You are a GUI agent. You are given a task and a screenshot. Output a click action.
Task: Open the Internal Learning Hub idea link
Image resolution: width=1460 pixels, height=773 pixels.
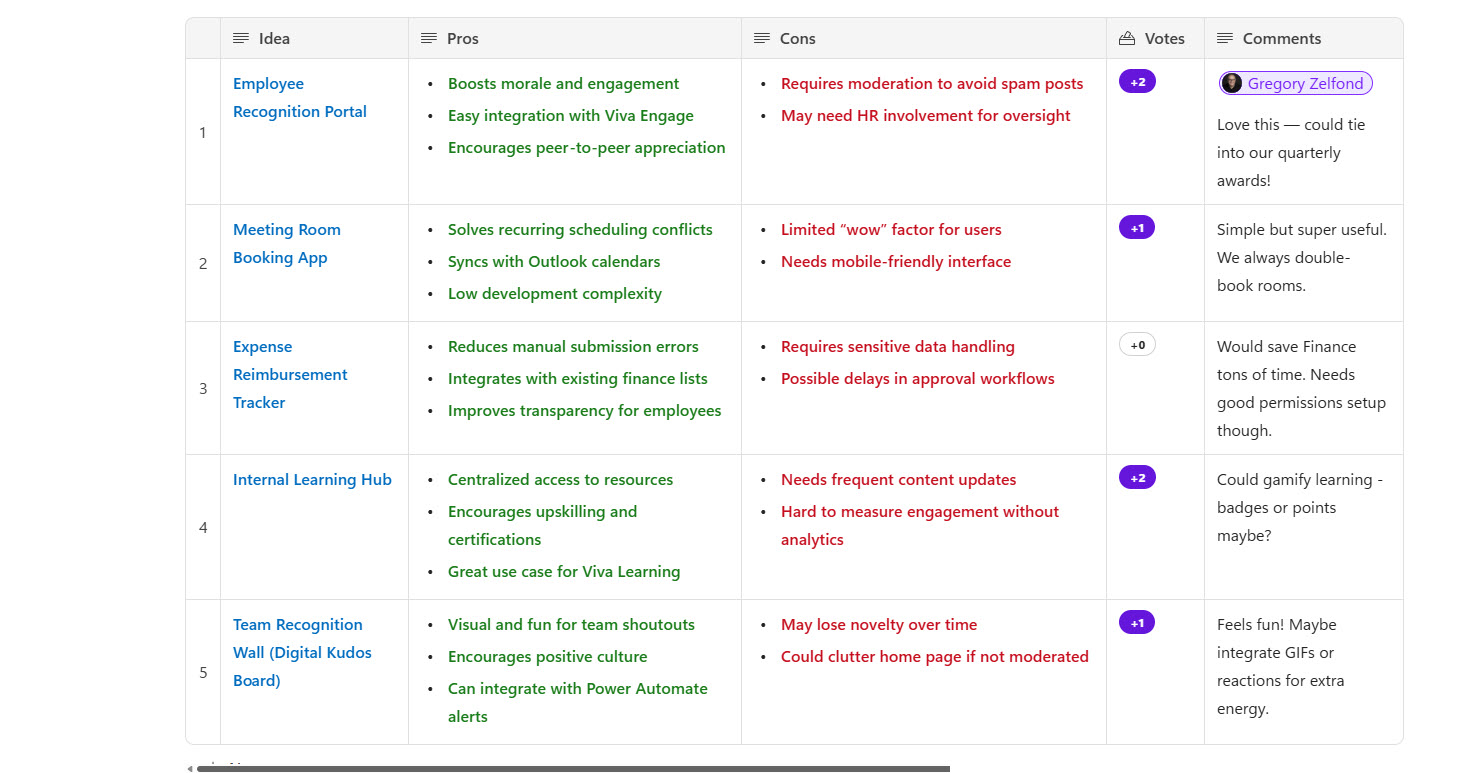point(312,480)
